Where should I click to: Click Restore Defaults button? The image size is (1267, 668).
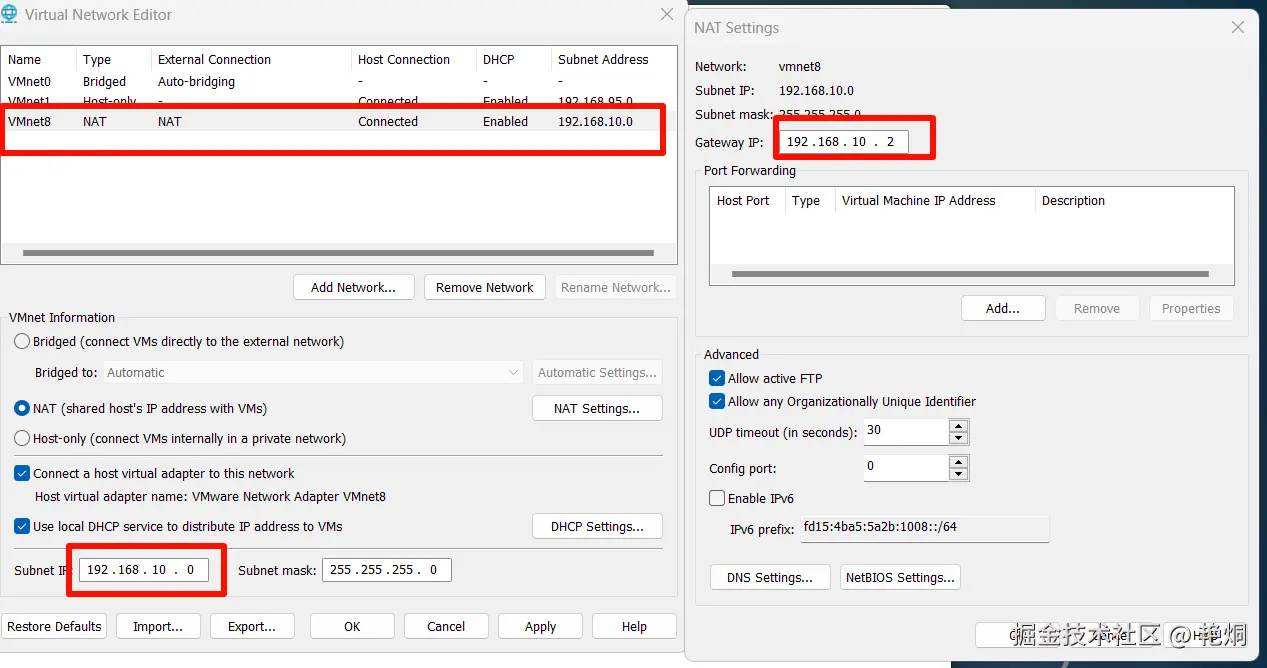(54, 626)
